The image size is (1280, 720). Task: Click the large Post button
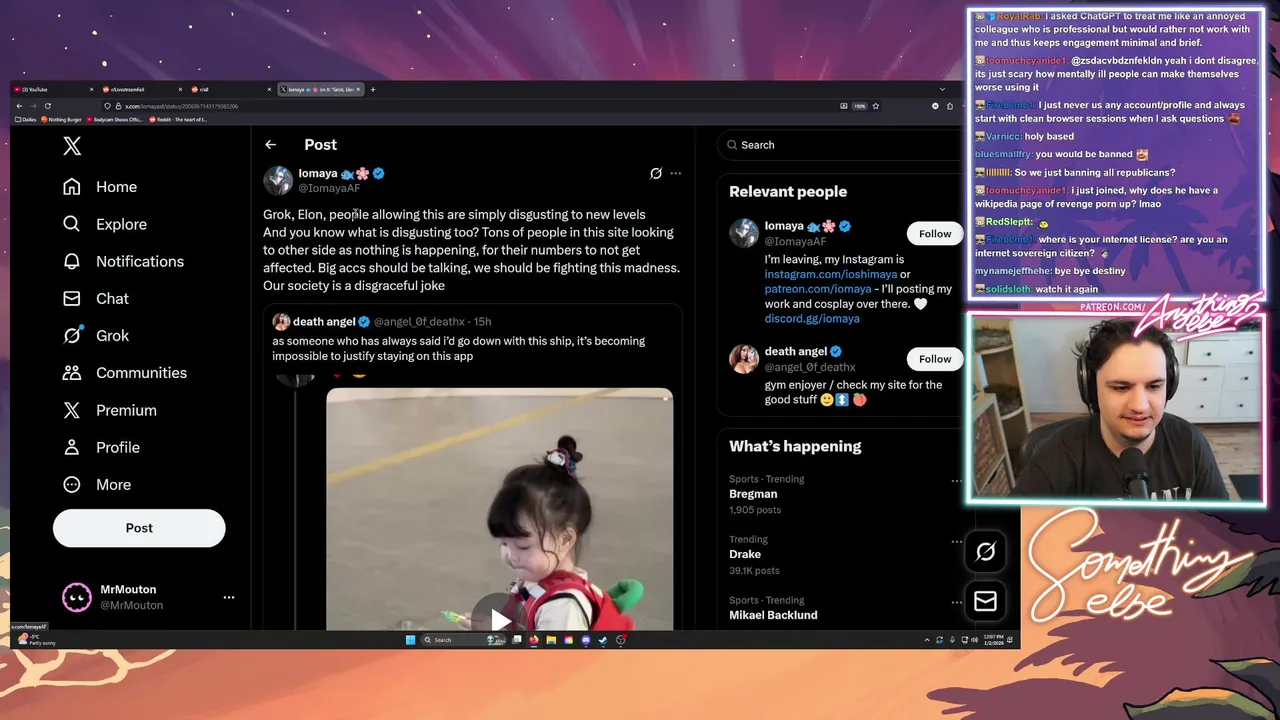pos(139,528)
